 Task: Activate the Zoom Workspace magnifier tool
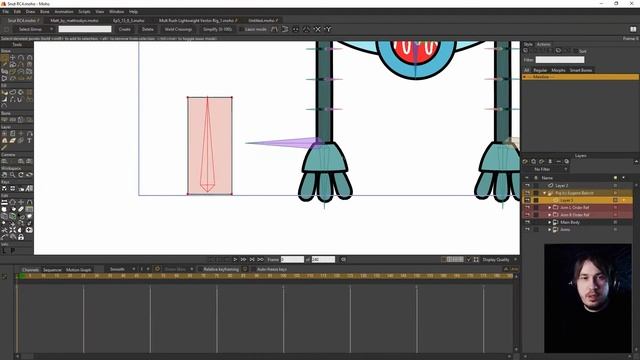[12, 175]
